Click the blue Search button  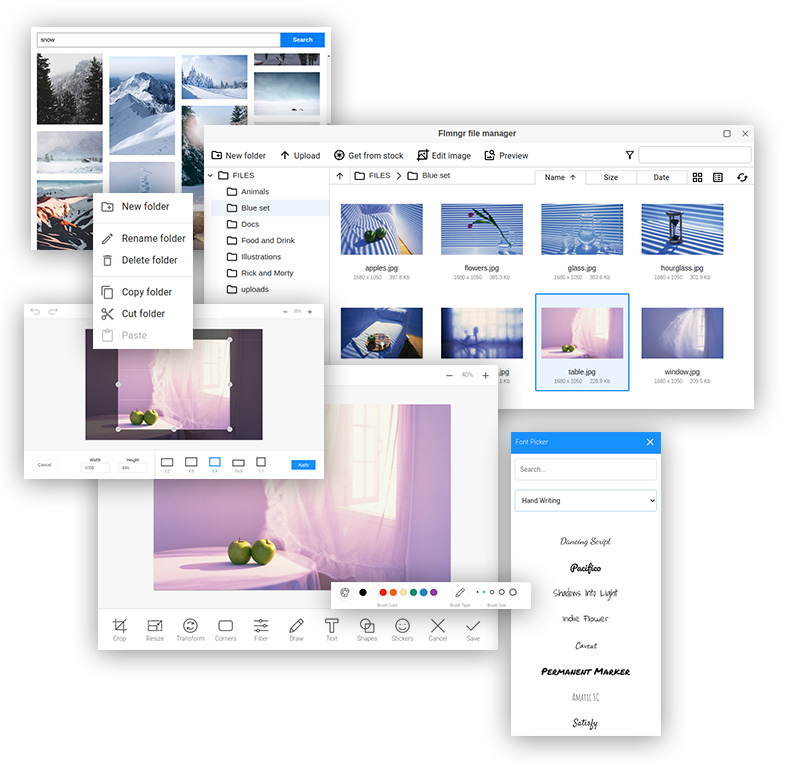(303, 40)
